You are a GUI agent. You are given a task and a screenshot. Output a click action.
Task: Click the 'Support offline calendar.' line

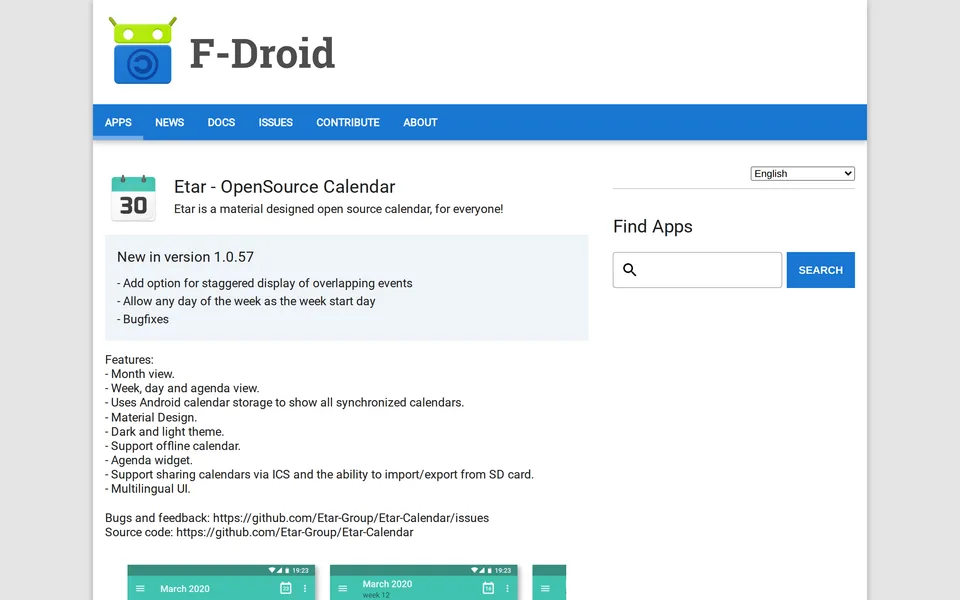click(173, 446)
